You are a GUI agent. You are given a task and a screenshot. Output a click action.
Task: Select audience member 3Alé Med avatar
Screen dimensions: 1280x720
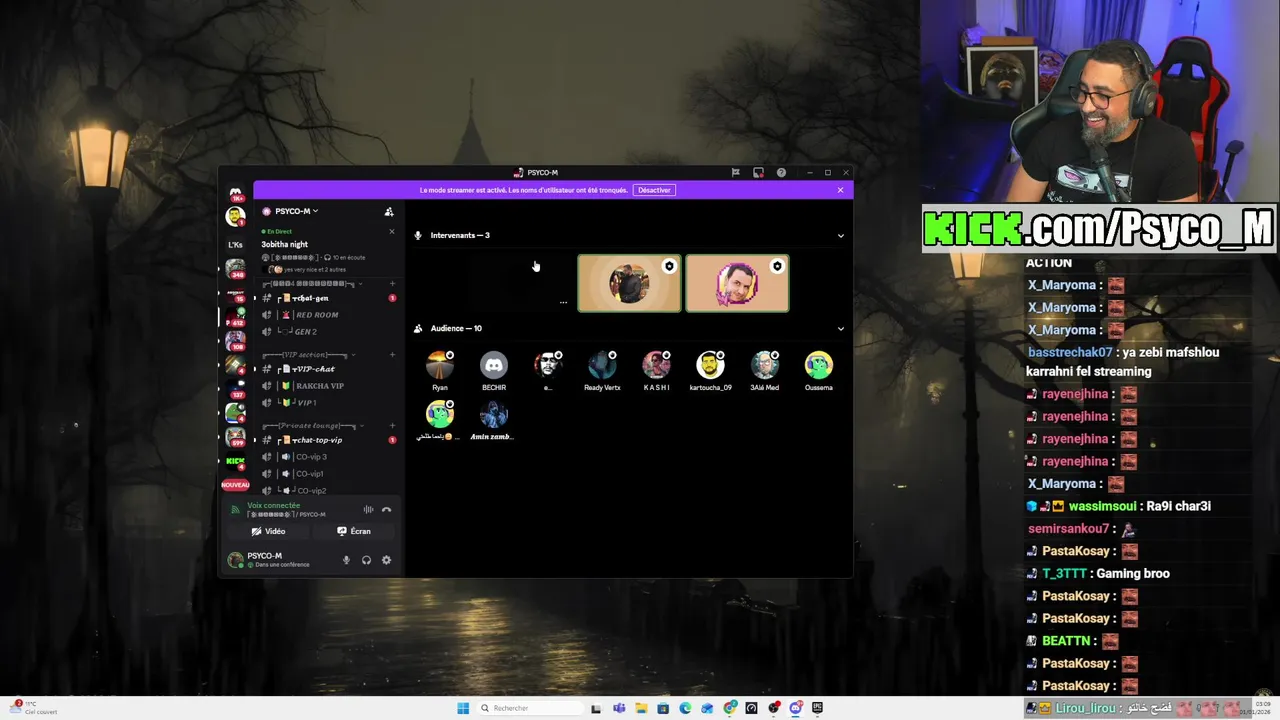coord(764,365)
